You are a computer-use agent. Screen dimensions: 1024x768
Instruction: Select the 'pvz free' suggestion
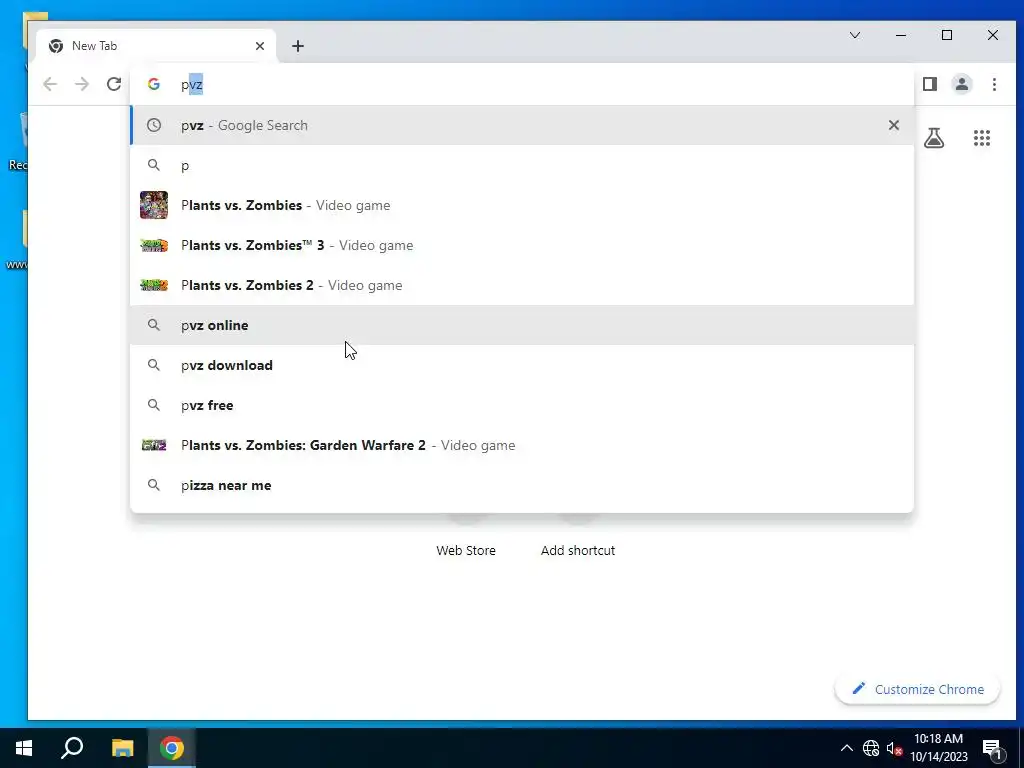pos(521,406)
